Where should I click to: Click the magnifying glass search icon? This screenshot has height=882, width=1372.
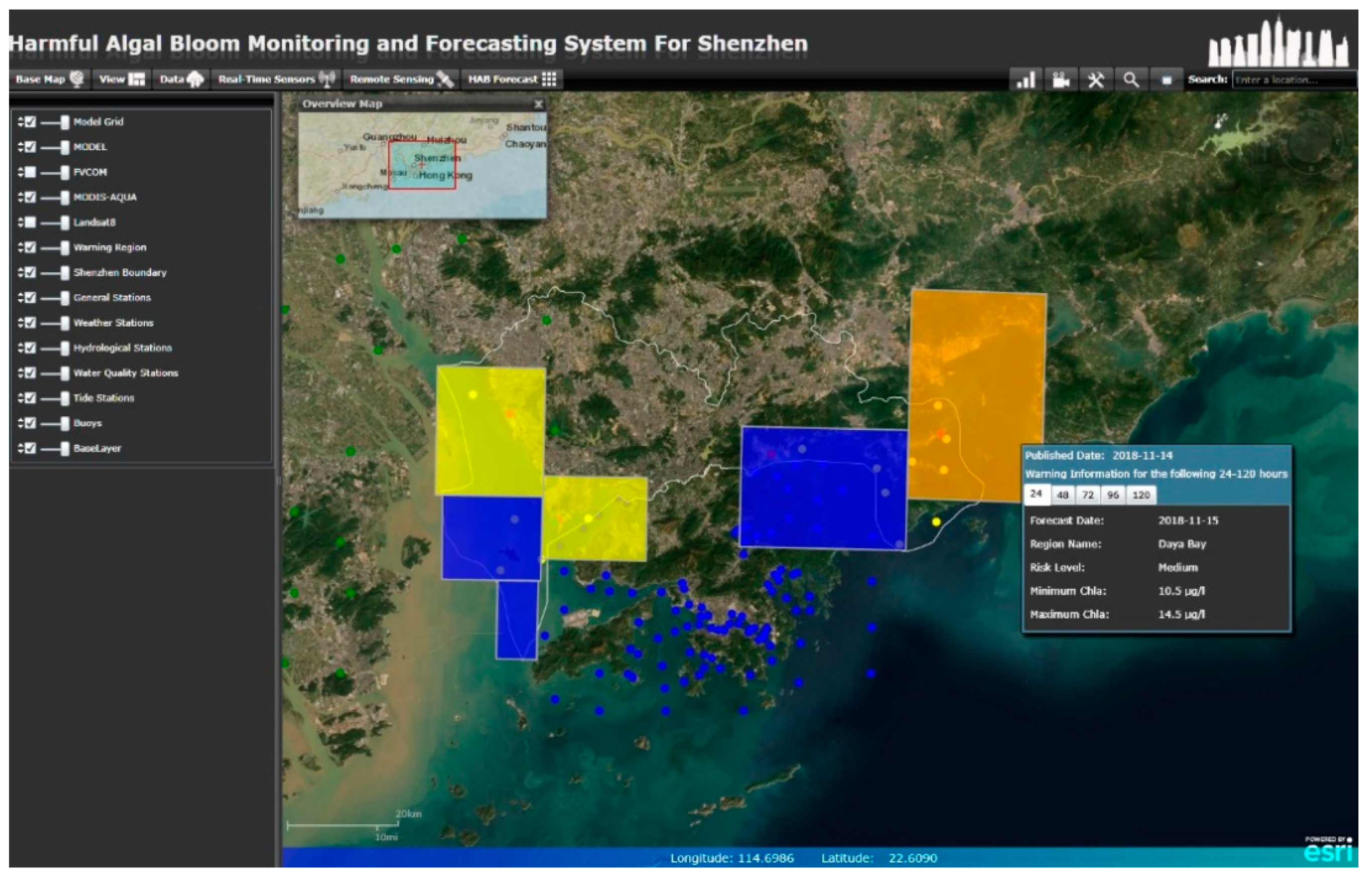click(x=1130, y=79)
